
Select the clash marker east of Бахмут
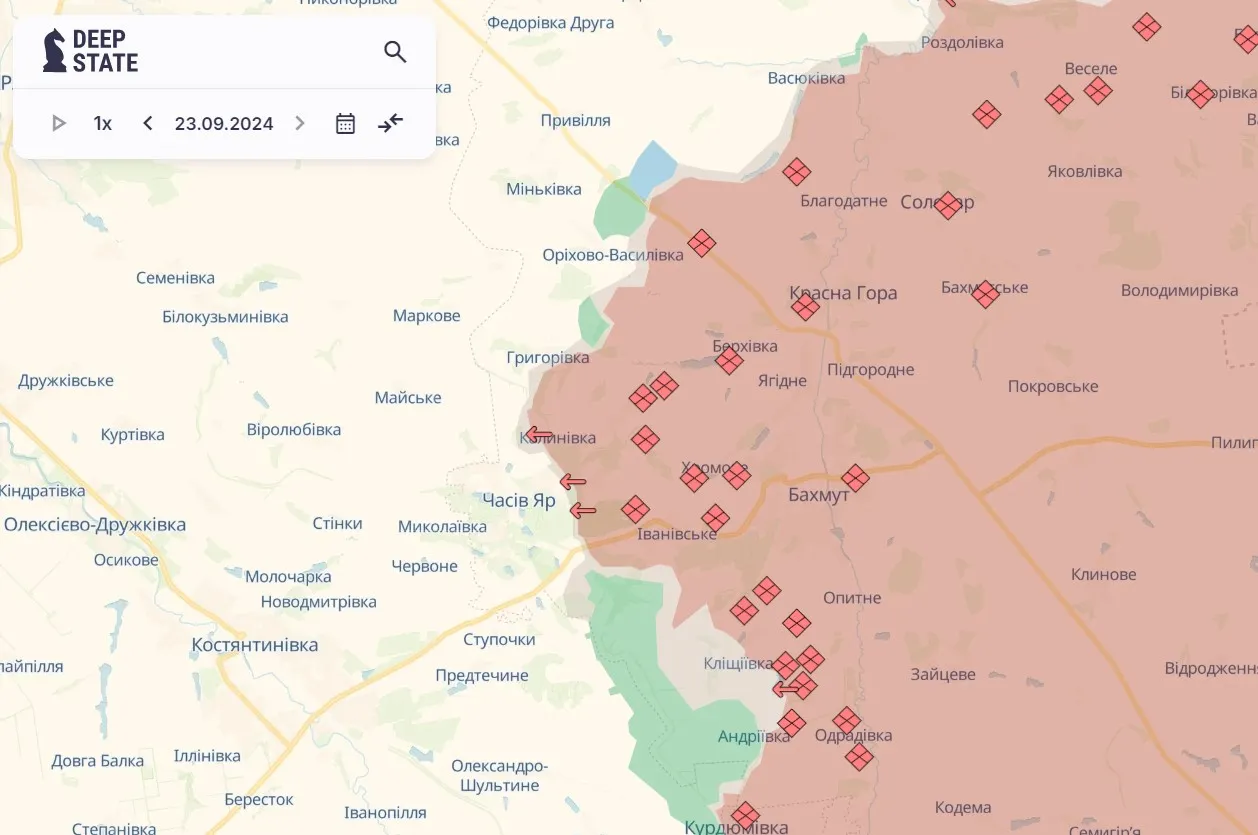coord(855,480)
